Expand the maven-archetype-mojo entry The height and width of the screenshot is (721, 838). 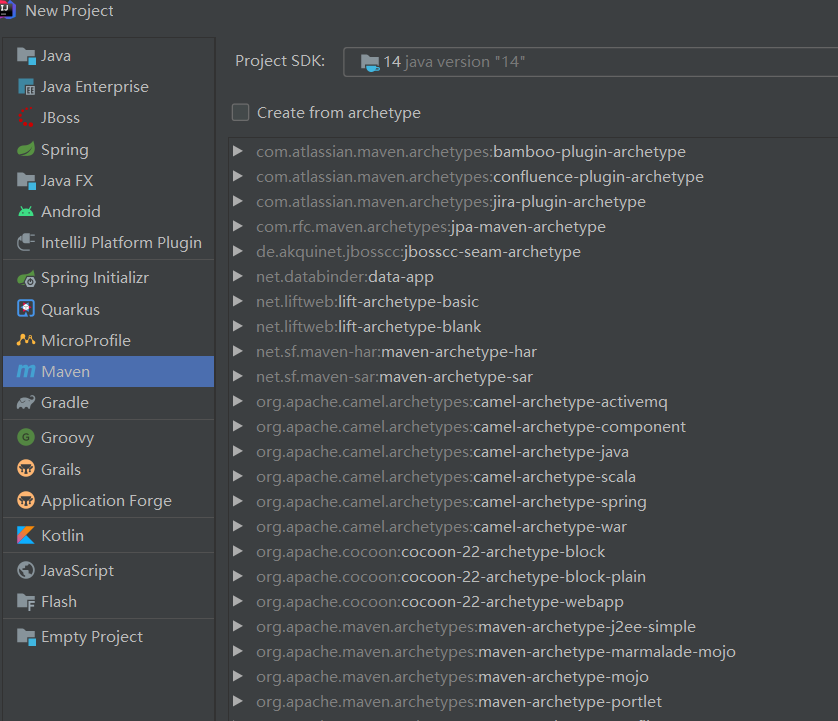[x=238, y=677]
